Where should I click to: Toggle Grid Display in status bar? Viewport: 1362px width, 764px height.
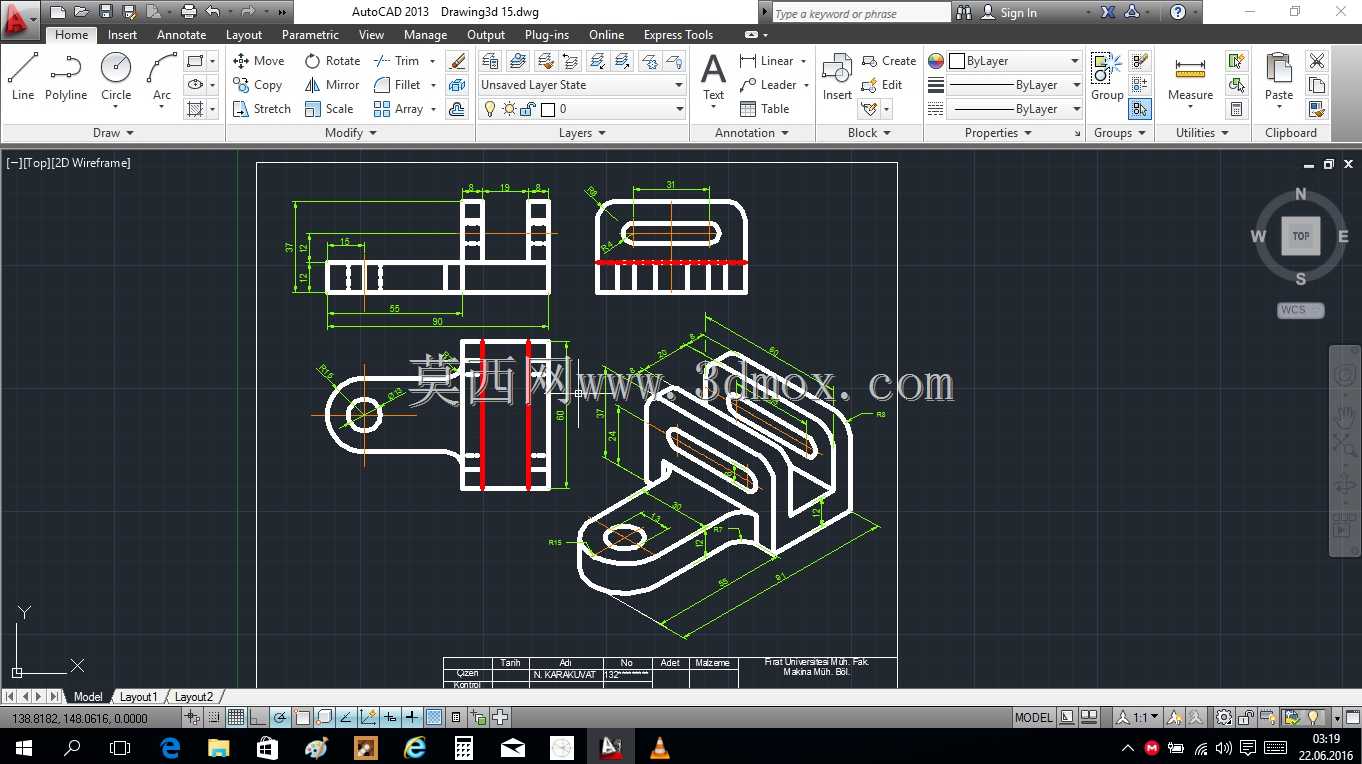235,717
